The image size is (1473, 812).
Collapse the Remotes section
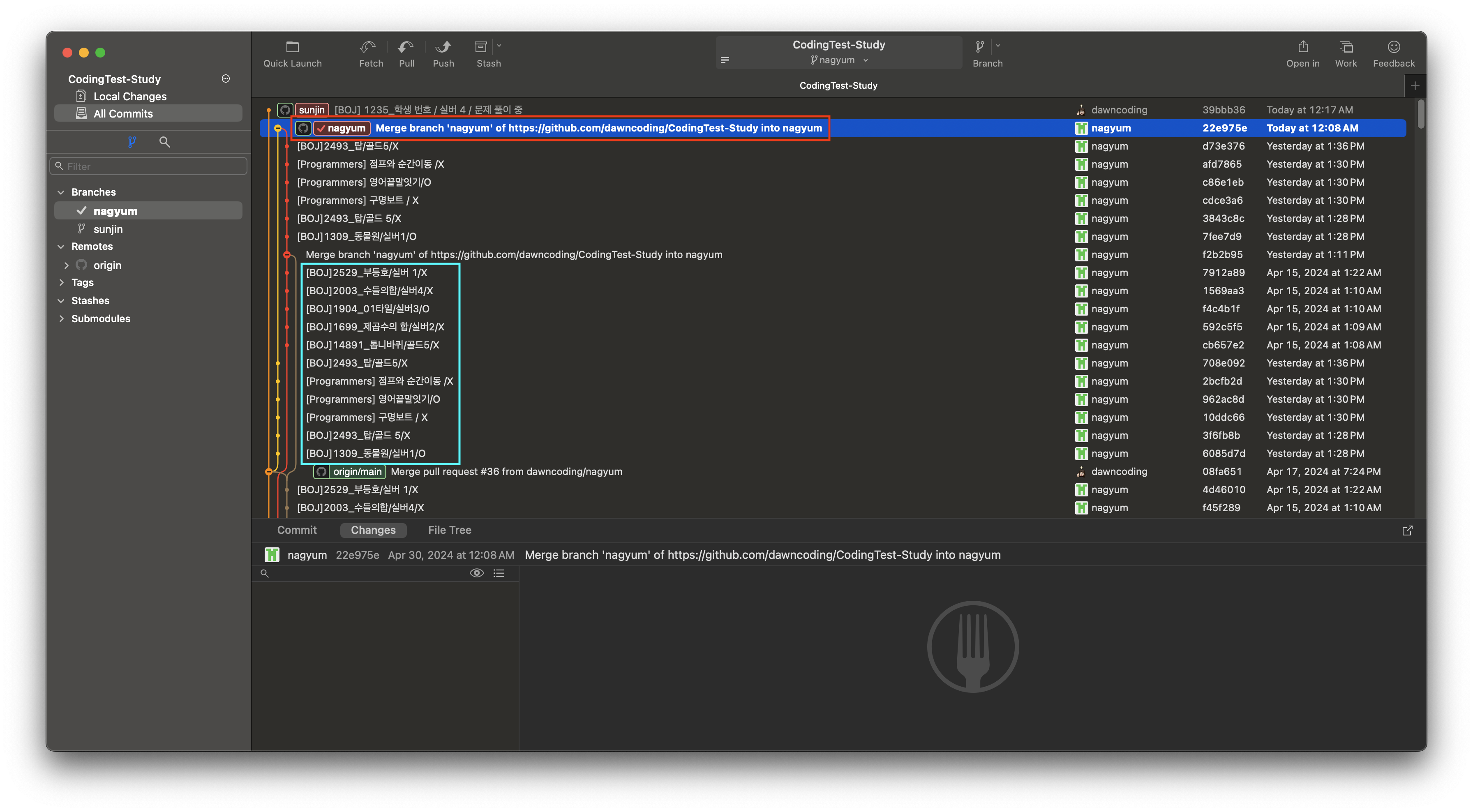pyautogui.click(x=61, y=247)
